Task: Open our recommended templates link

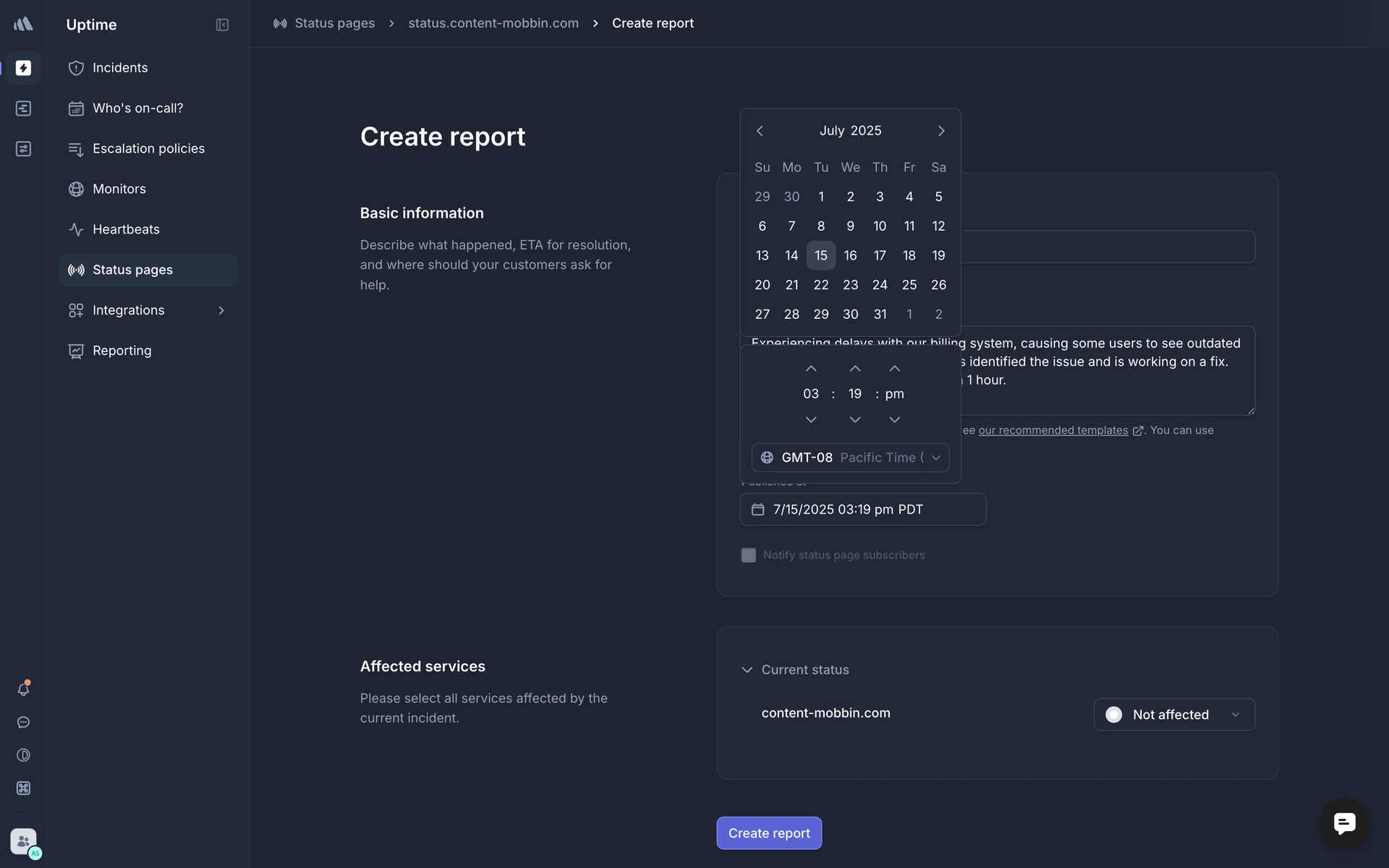Action: coord(1053,430)
